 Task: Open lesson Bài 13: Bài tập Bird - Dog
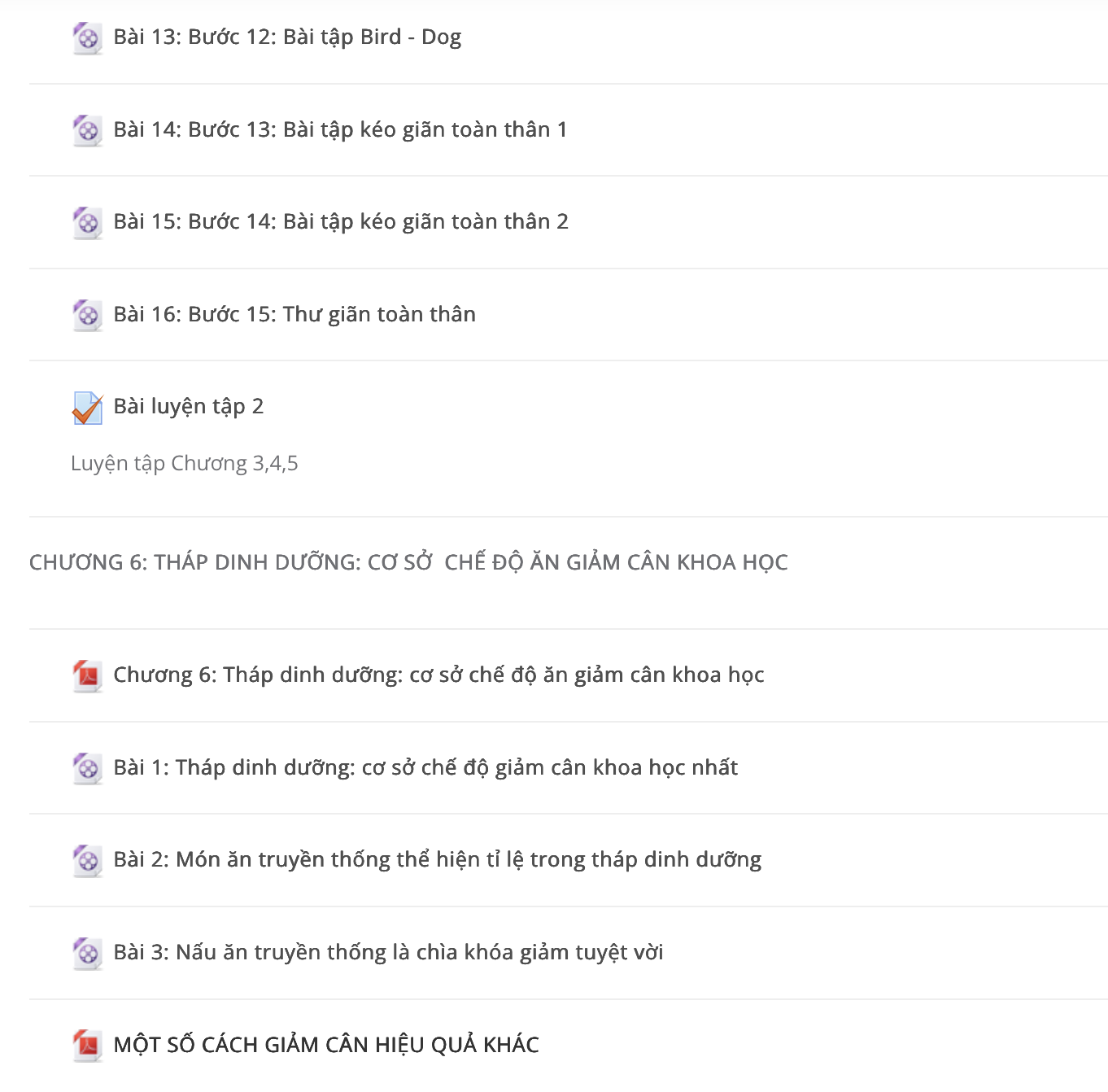click(x=287, y=37)
